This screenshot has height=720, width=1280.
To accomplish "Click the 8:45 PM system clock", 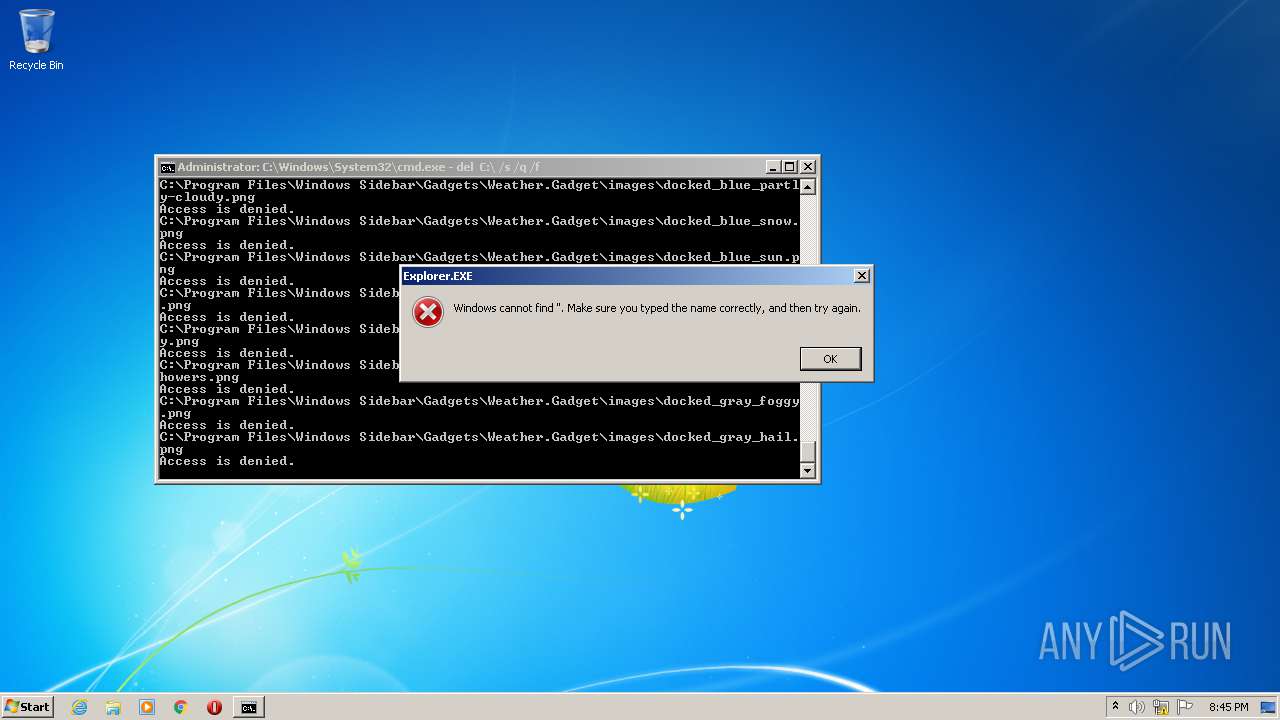I will (x=1228, y=707).
